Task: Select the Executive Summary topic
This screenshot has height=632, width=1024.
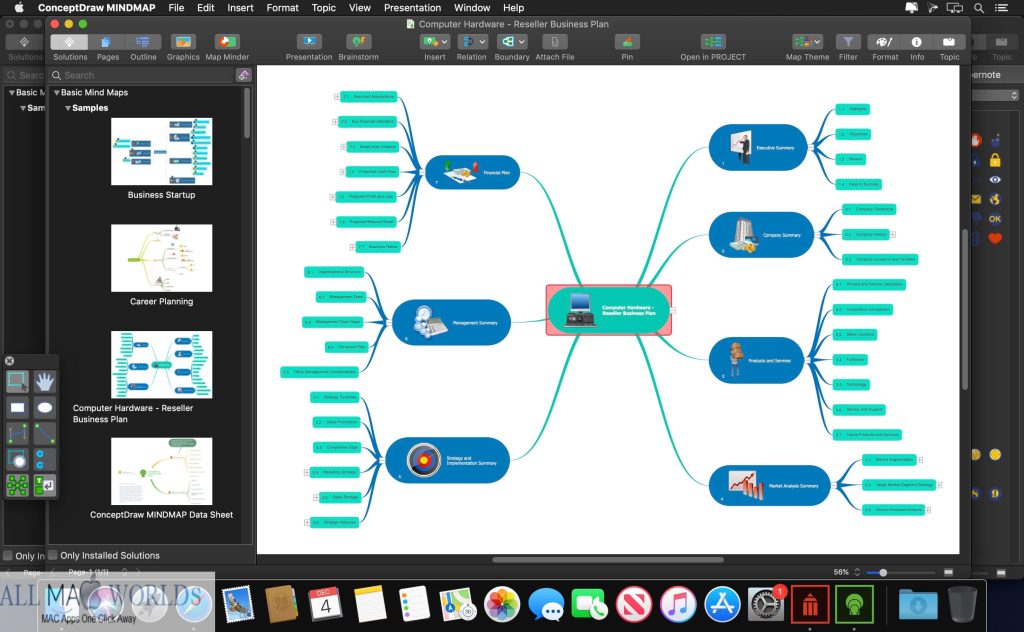Action: 758,148
